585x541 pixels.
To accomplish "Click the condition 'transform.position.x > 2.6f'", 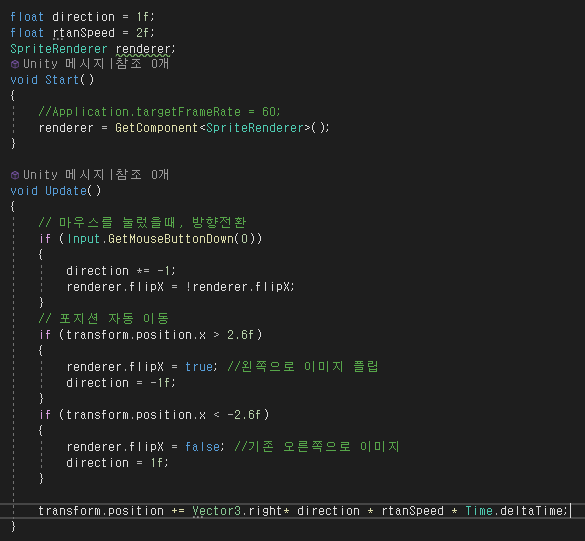I will (x=160, y=335).
